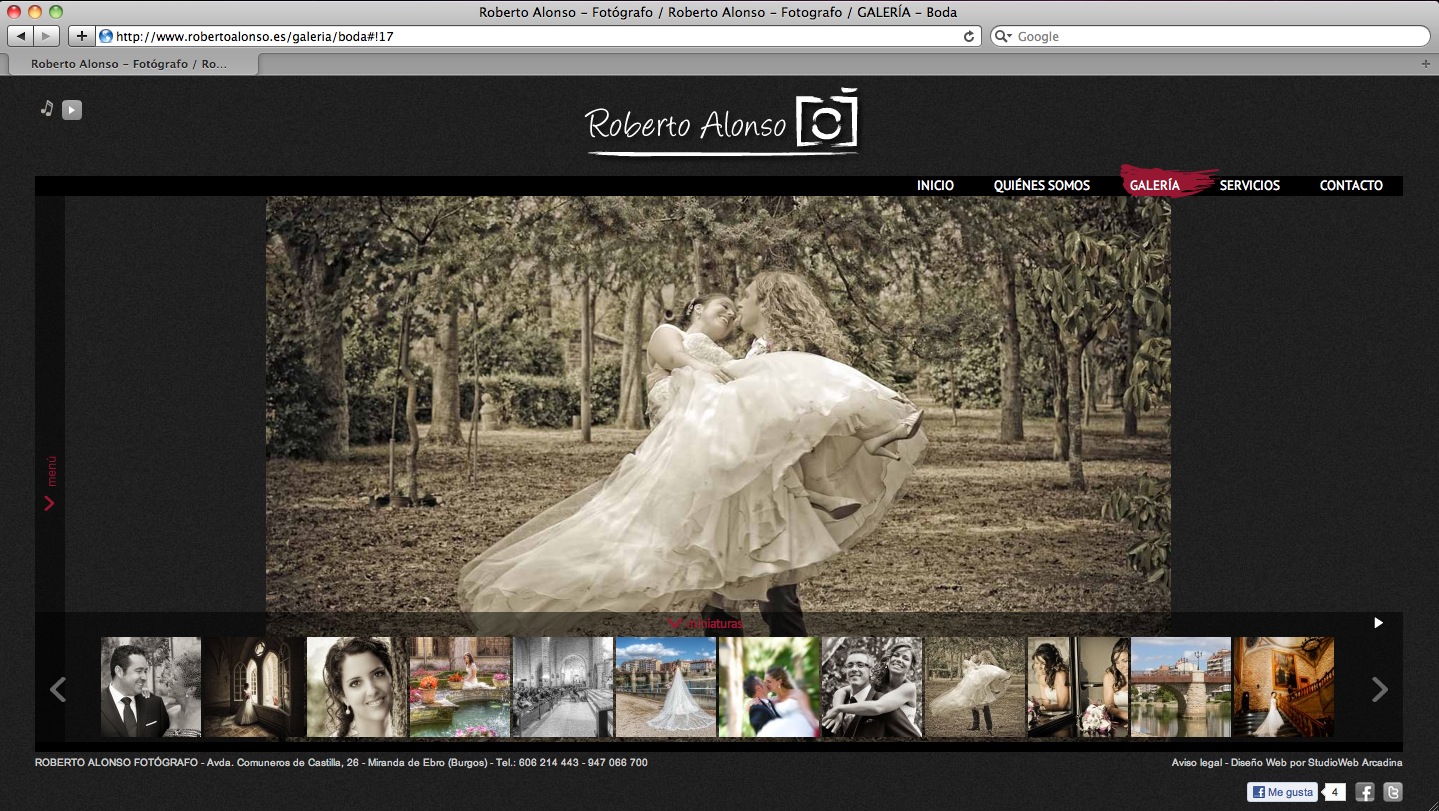Open the SERVICIOS menu item
The image size is (1439, 811).
1249,185
